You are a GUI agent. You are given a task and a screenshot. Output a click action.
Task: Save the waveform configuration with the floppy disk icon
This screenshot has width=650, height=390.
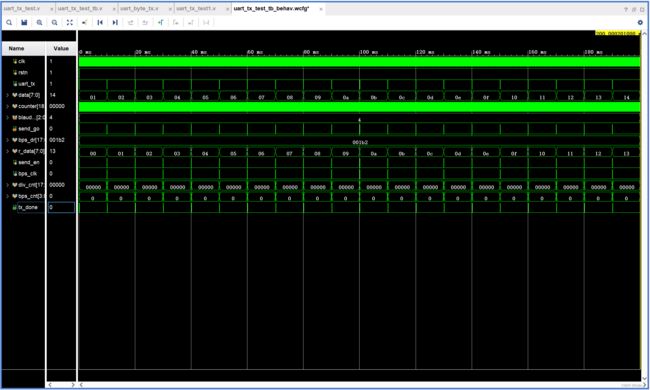[x=24, y=22]
